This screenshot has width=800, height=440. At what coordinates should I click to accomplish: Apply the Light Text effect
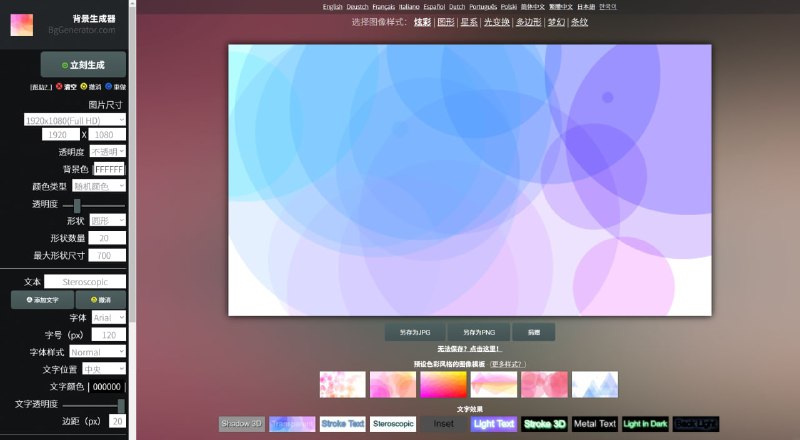coord(494,424)
